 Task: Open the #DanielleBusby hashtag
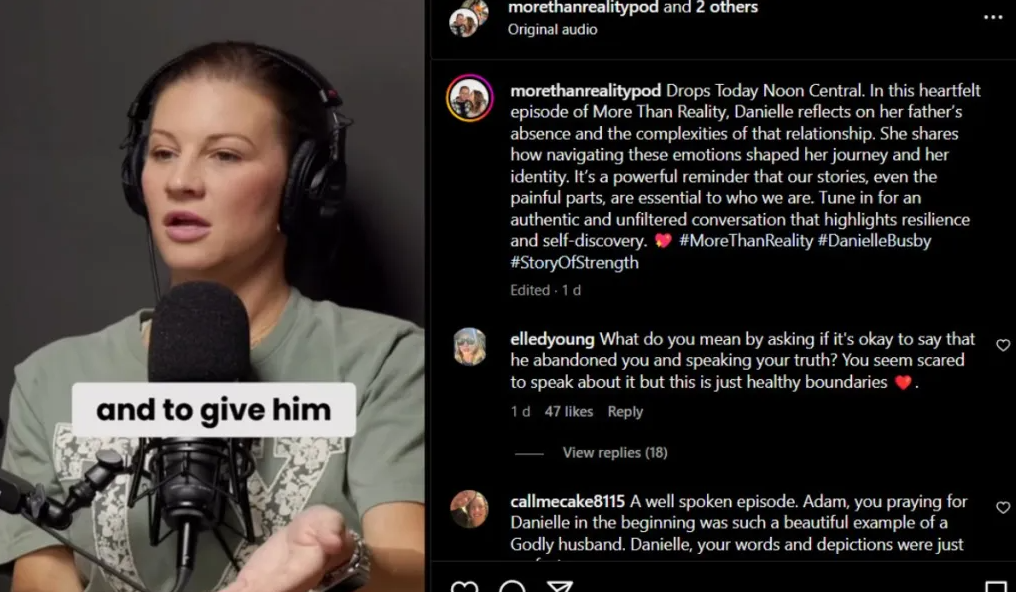[x=874, y=241]
